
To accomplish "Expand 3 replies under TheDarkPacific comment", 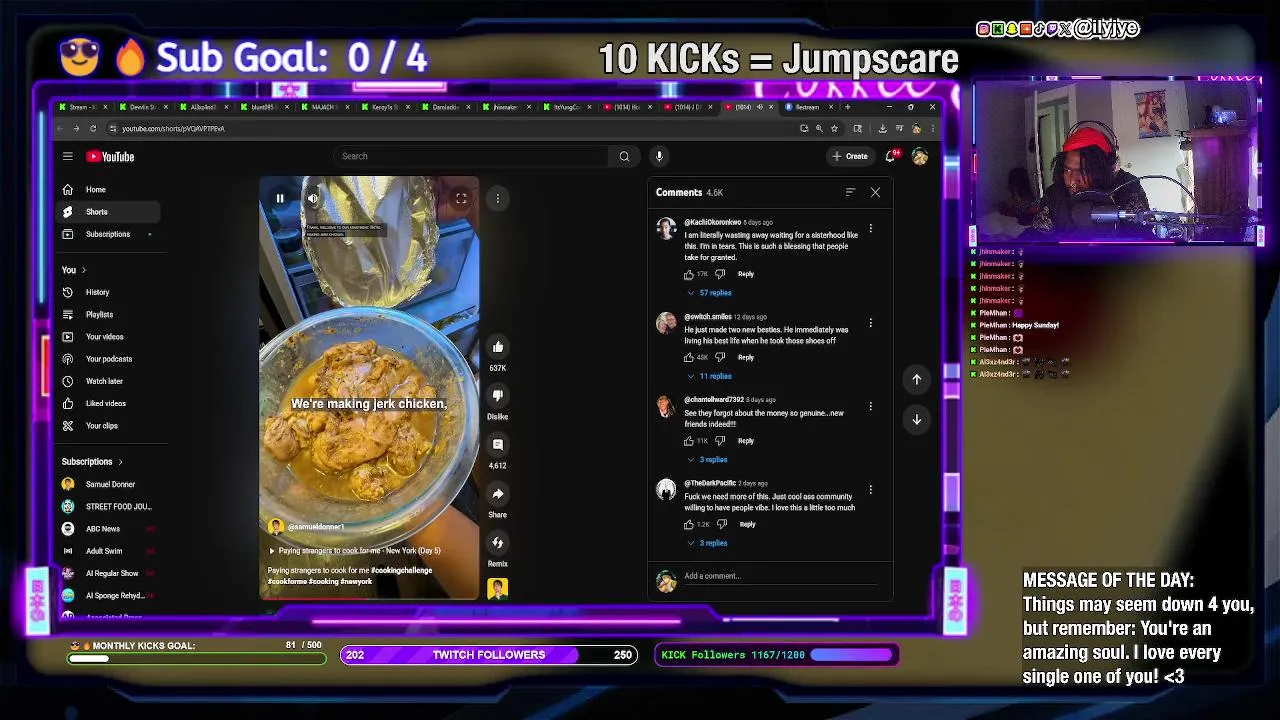I will [707, 543].
